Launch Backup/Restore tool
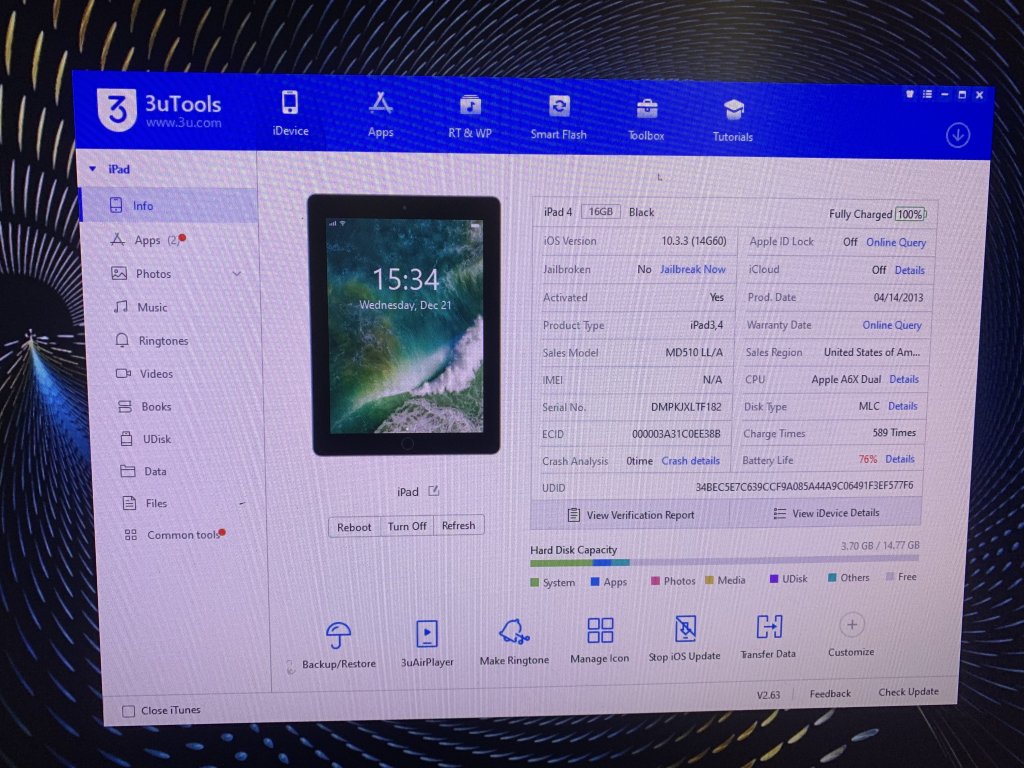The image size is (1024, 768). pos(338,645)
